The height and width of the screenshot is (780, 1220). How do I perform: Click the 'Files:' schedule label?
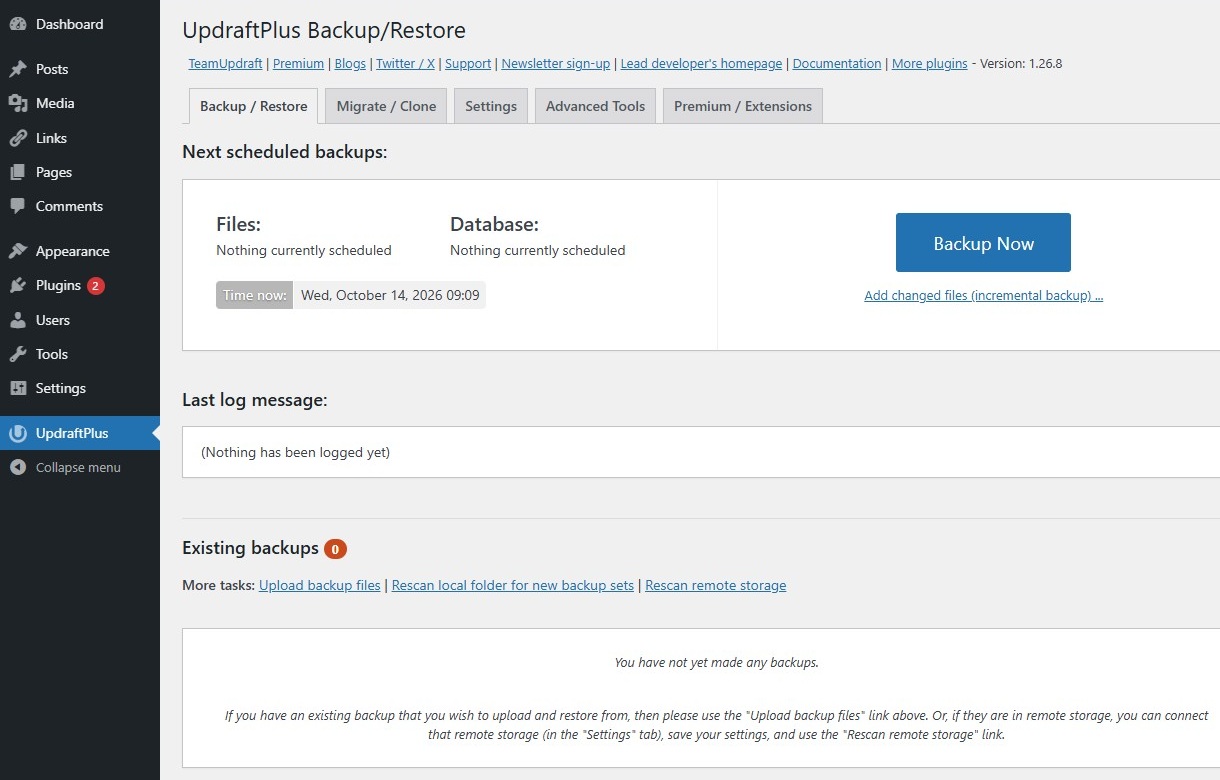[x=238, y=224]
